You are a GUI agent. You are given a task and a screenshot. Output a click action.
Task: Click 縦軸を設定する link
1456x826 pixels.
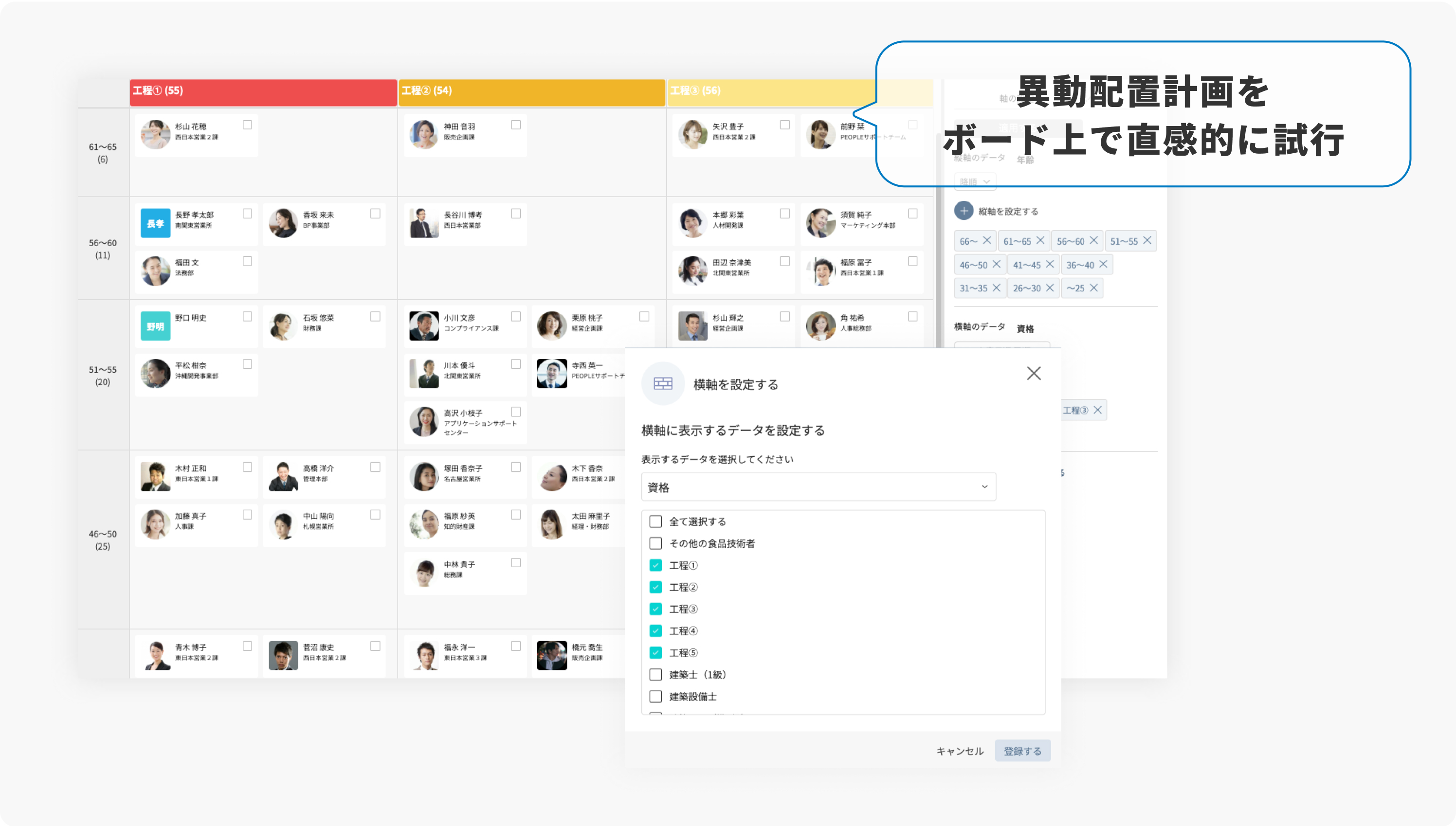pos(1008,211)
